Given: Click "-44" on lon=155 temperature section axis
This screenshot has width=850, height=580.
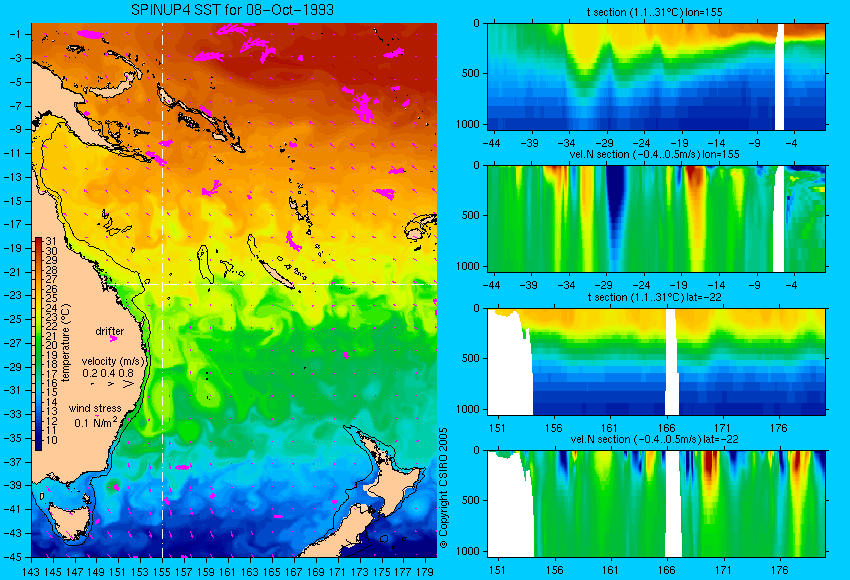Looking at the screenshot, I should (x=492, y=143).
